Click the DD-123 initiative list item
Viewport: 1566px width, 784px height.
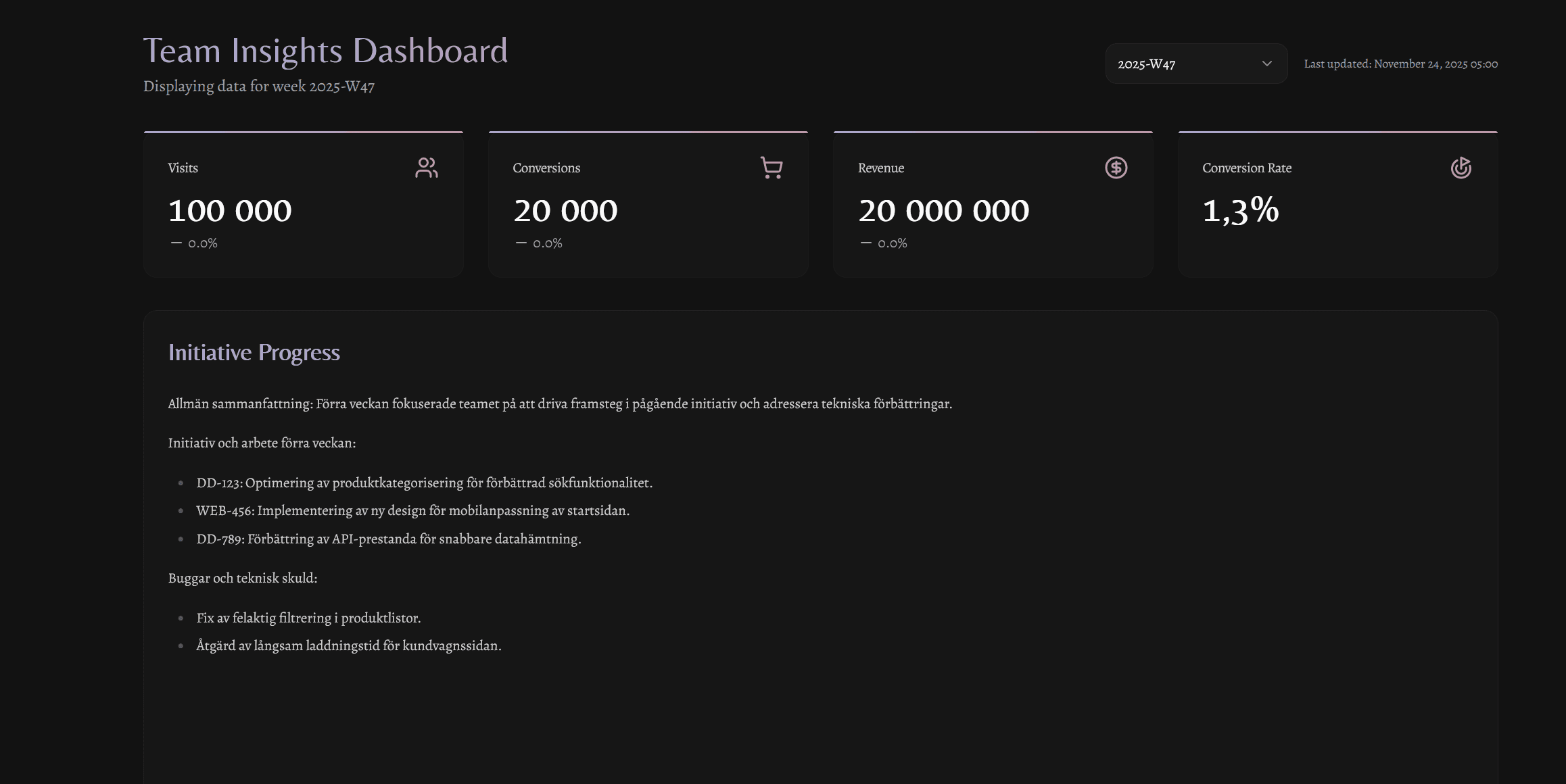click(x=425, y=483)
